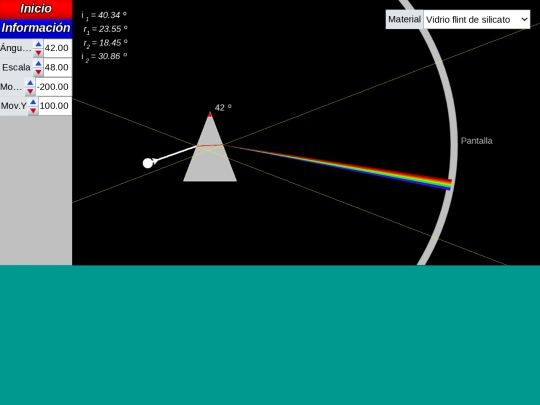Decrease the Escala value with down arrow
The height and width of the screenshot is (405, 540).
pos(38,72)
